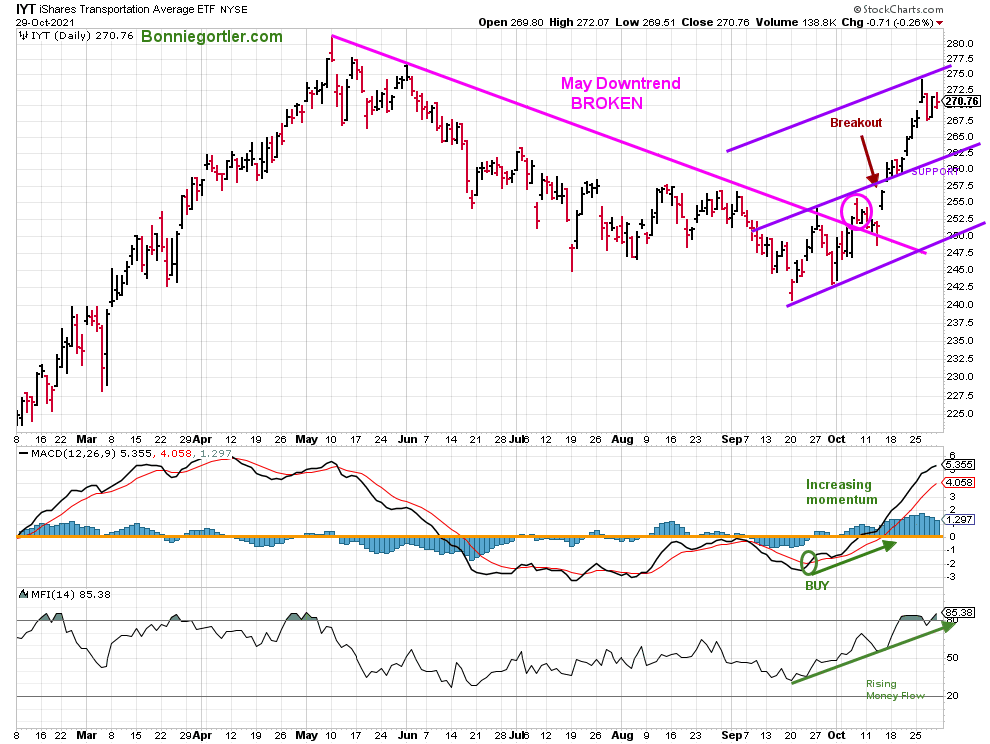This screenshot has height=744, width=990.
Task: Click the 270.76 current price tag
Action: pos(962,101)
